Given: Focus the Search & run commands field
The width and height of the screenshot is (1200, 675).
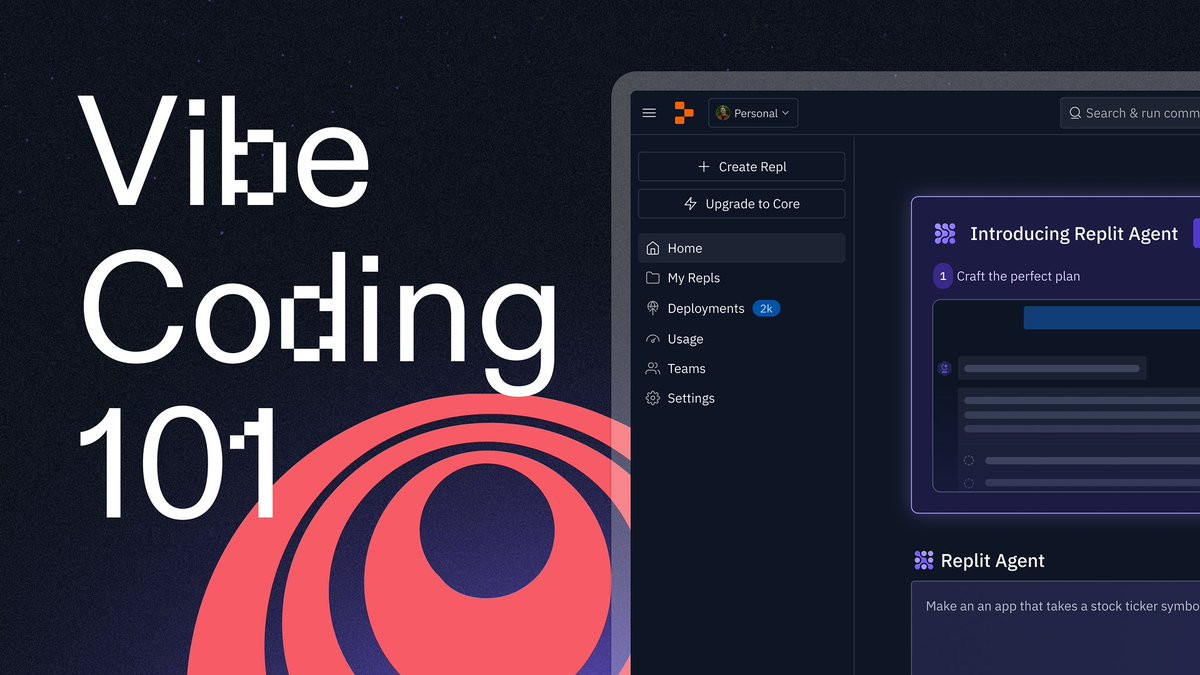Looking at the screenshot, I should click(1130, 113).
